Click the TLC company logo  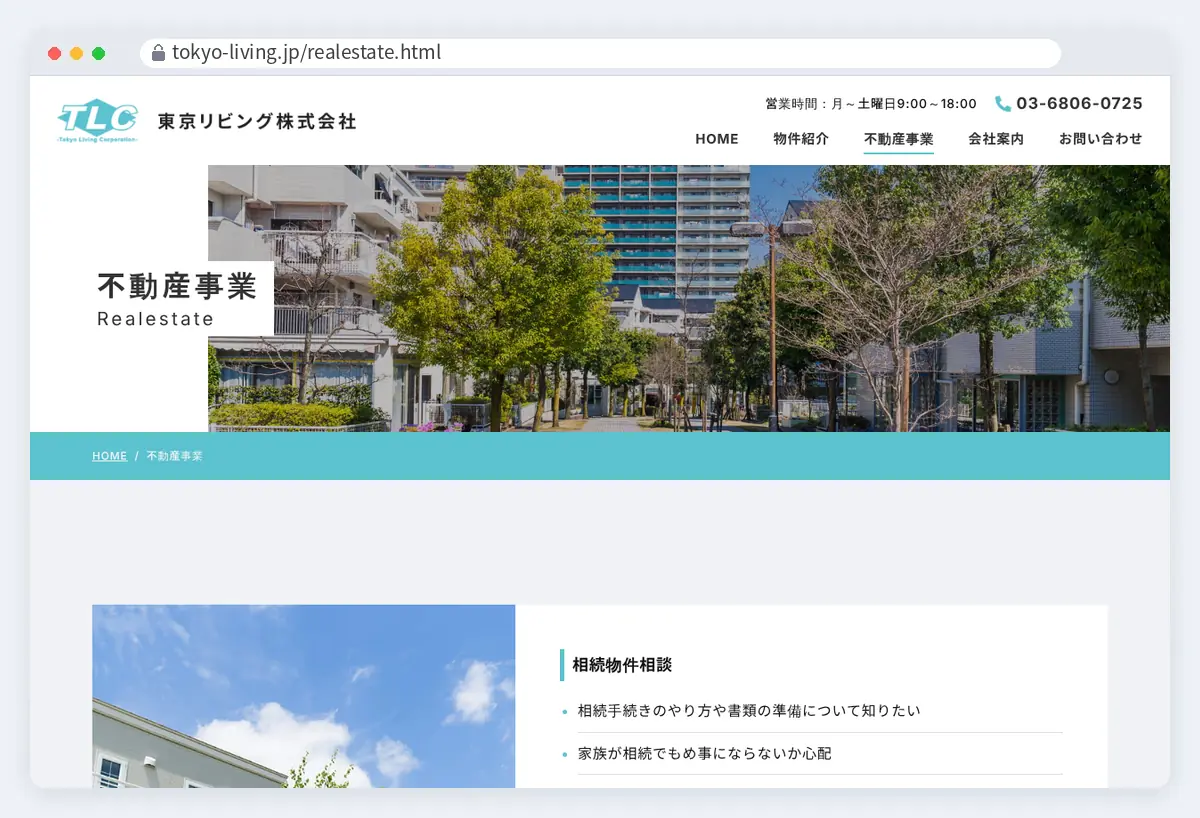(x=97, y=121)
